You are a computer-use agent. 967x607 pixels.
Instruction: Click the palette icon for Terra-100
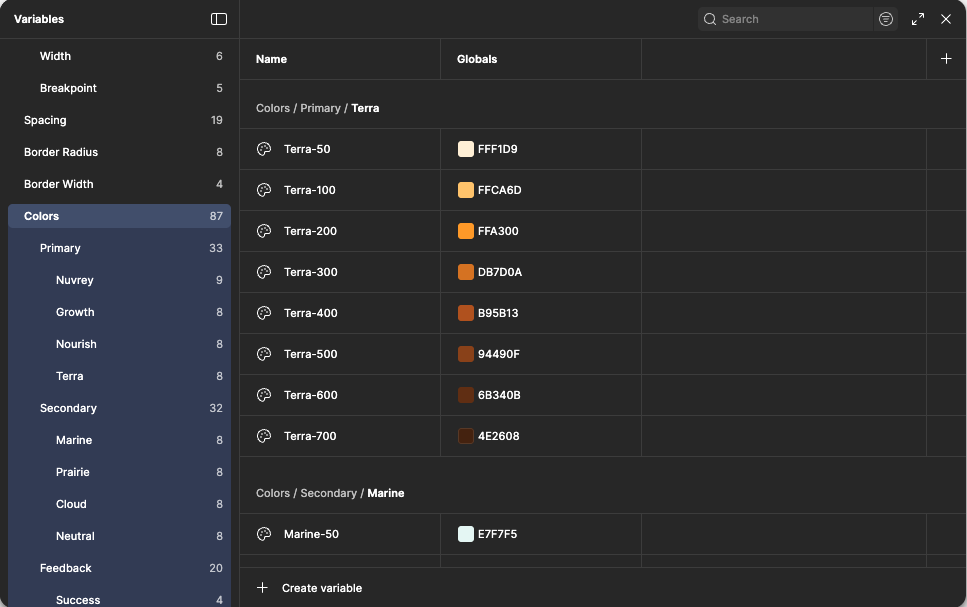(x=264, y=190)
